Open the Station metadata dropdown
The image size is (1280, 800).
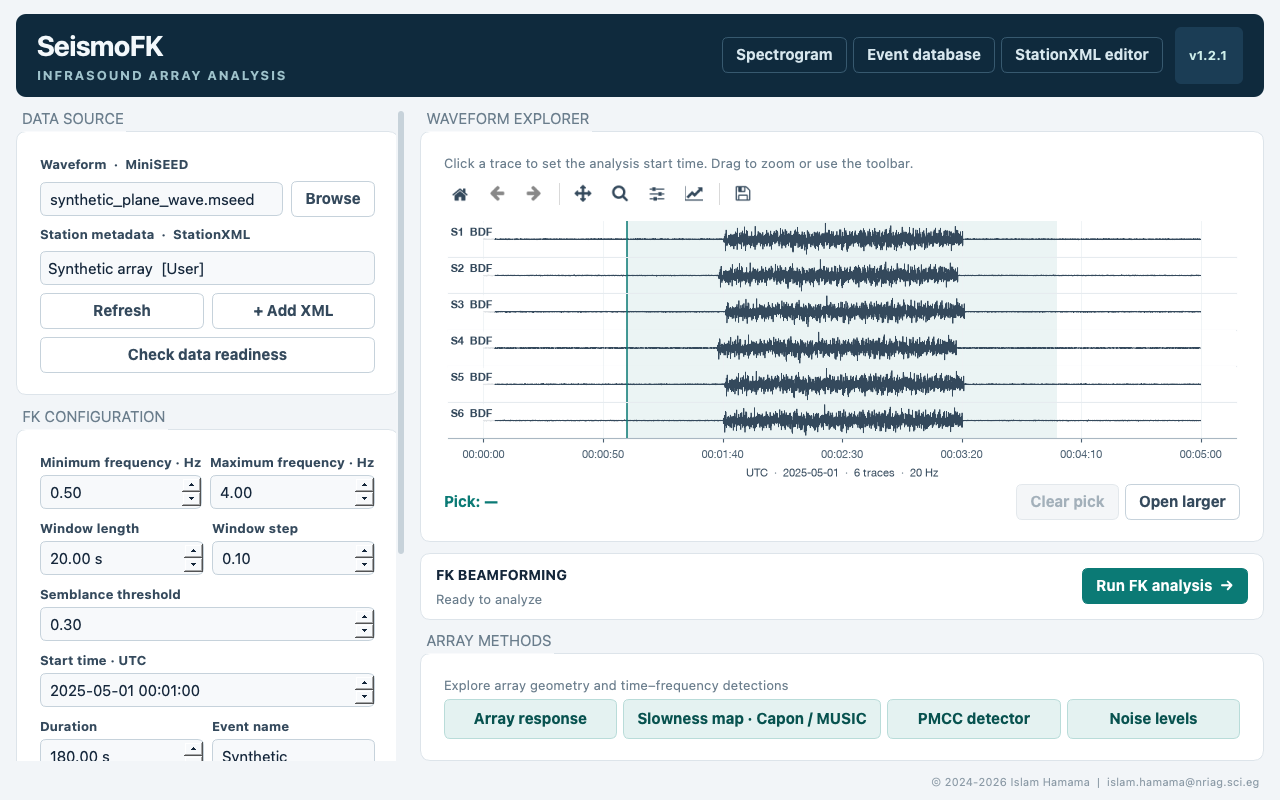[207, 268]
